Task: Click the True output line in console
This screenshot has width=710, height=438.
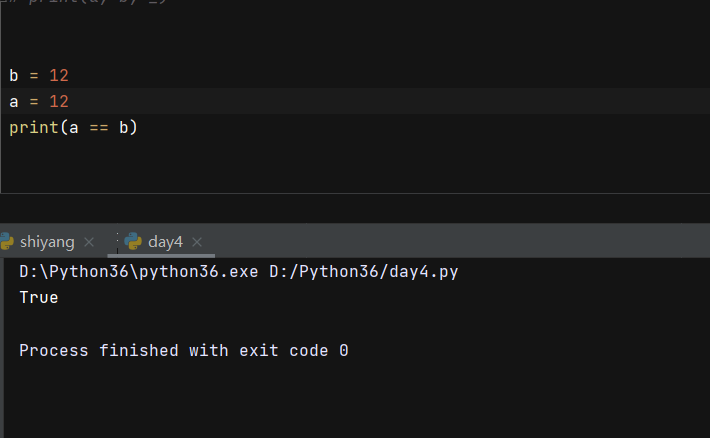Action: (x=39, y=297)
